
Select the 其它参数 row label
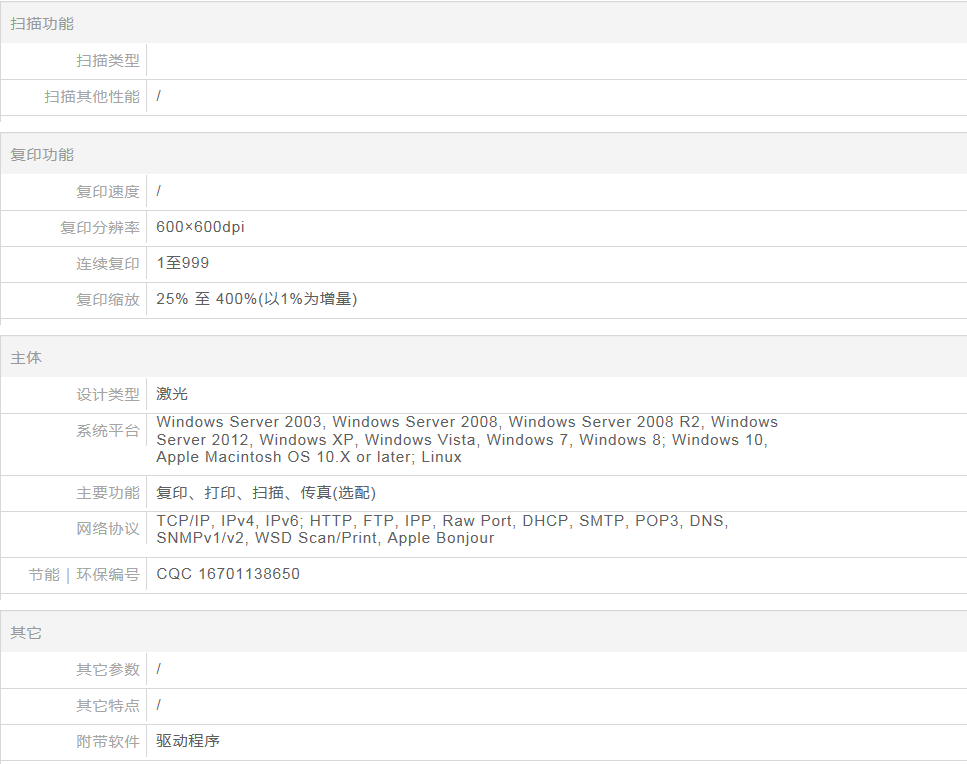pos(108,670)
